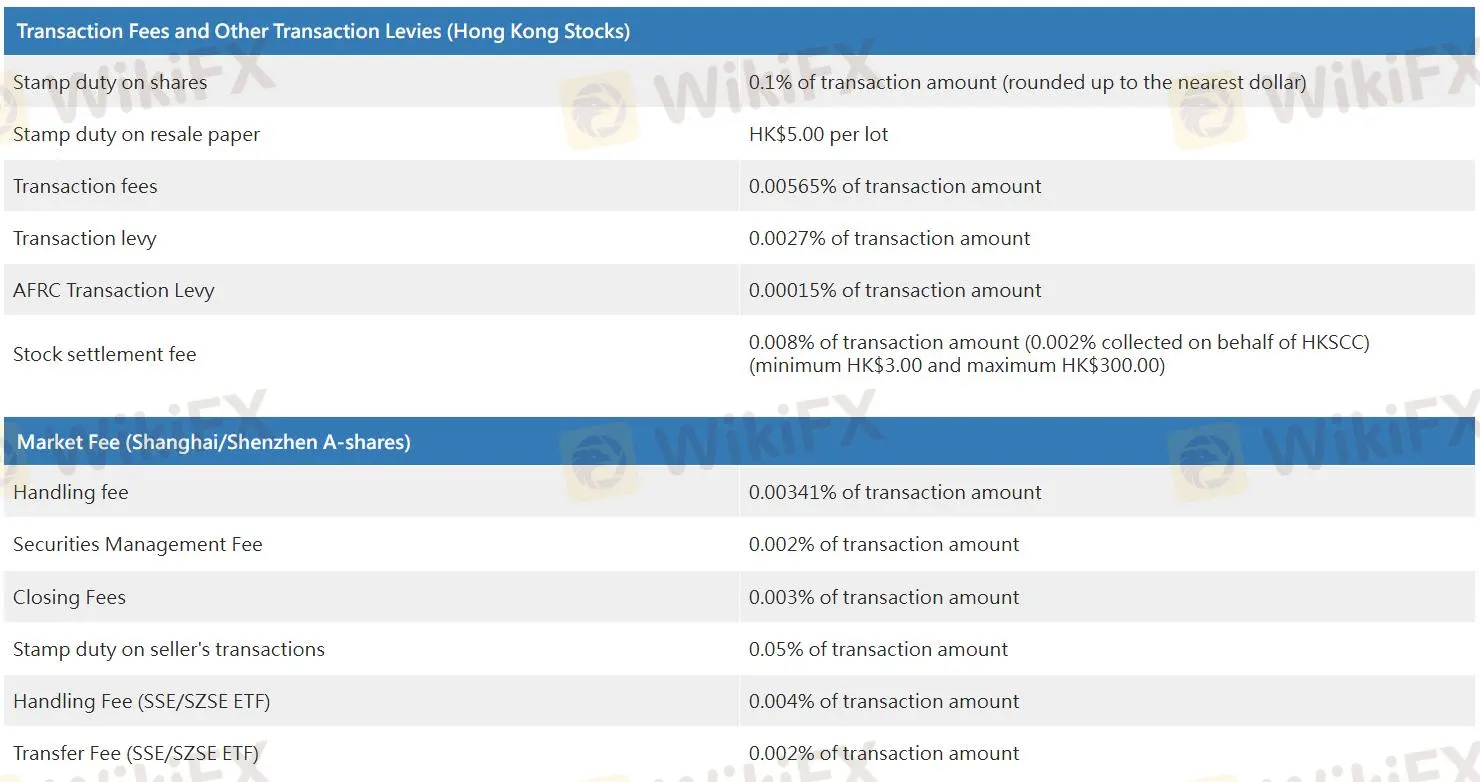
Task: Click the "Stock settlement fee" label
Action: pyautogui.click(x=105, y=354)
